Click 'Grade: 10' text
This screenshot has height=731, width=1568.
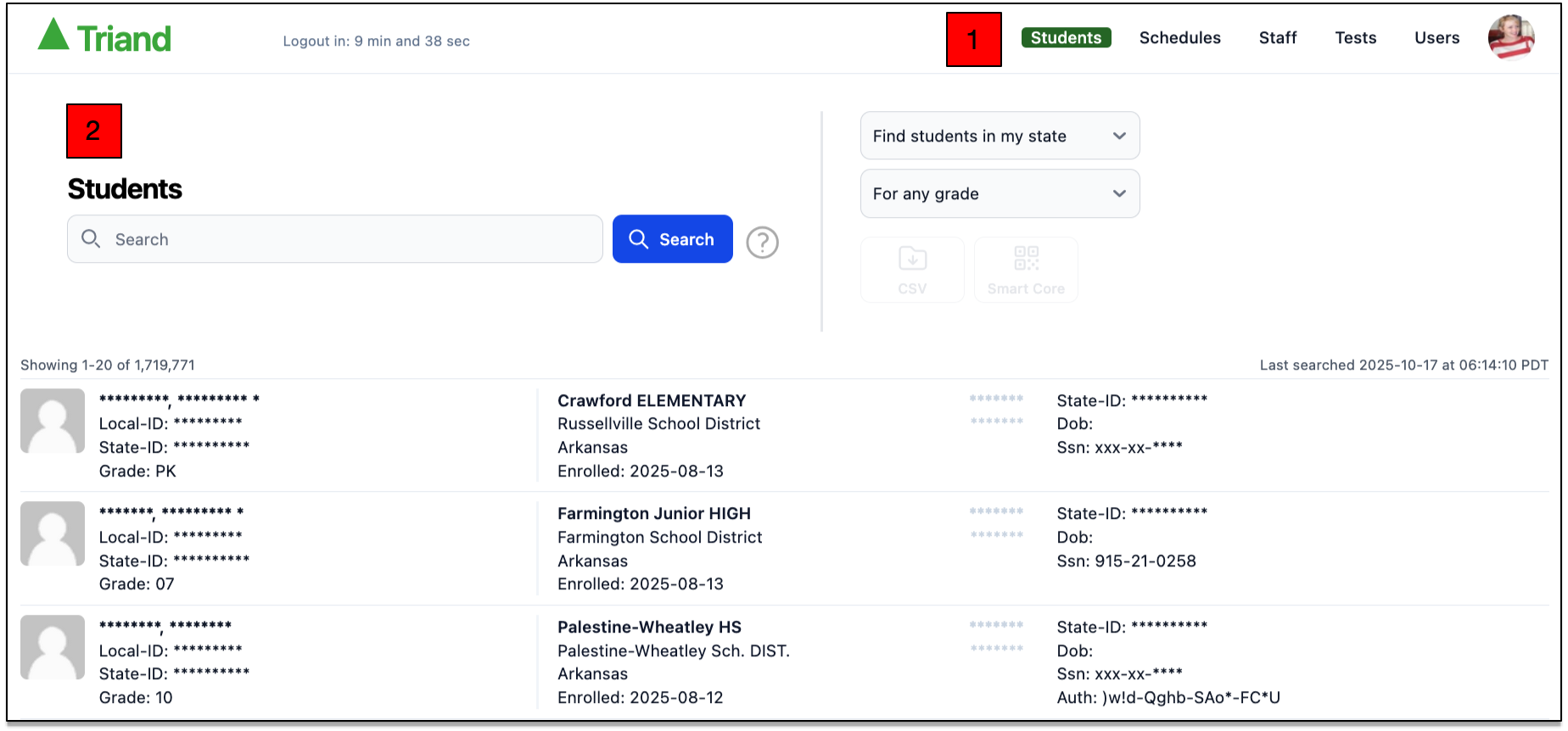coord(136,697)
